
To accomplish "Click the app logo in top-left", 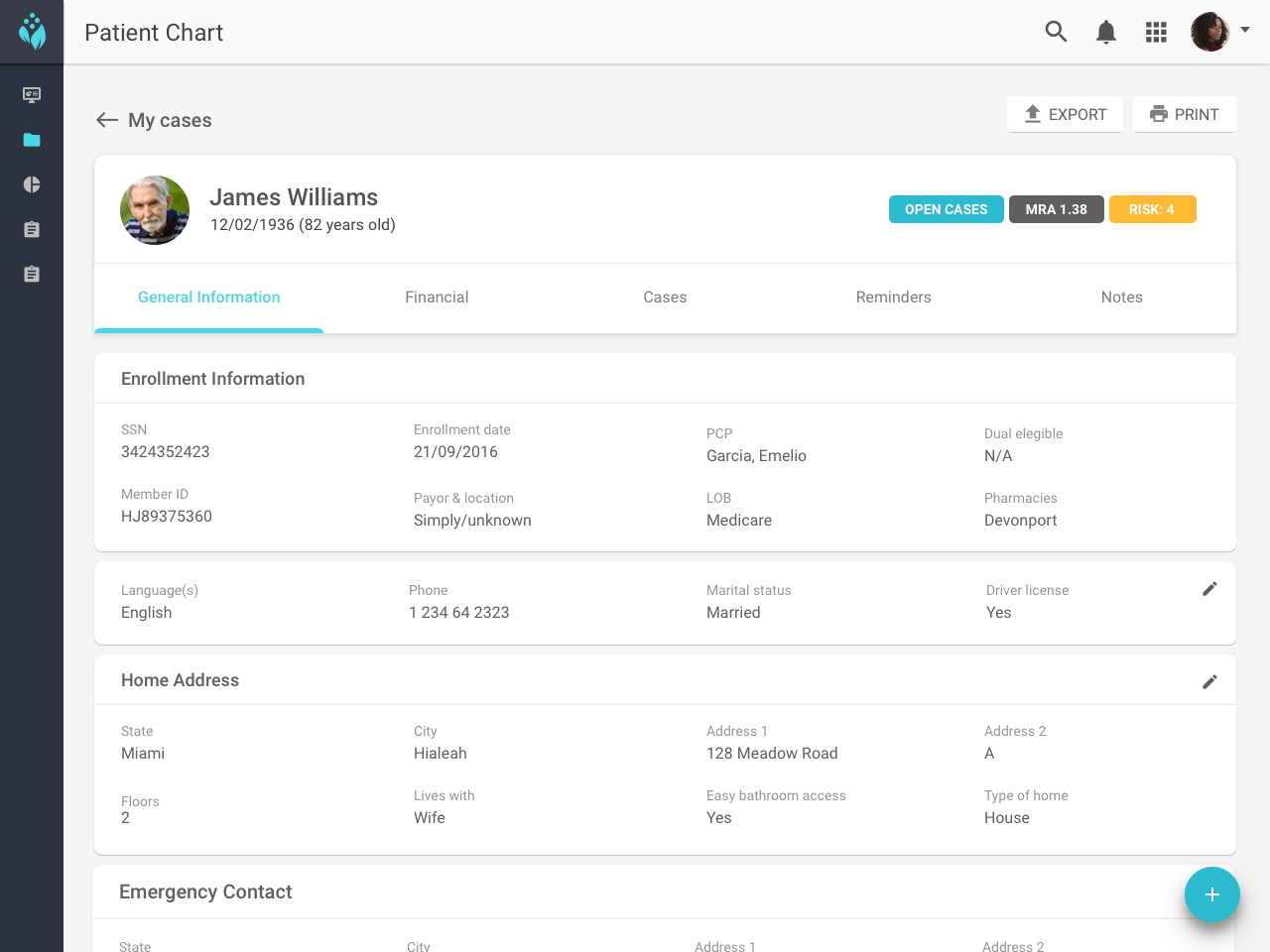I will click(x=32, y=32).
